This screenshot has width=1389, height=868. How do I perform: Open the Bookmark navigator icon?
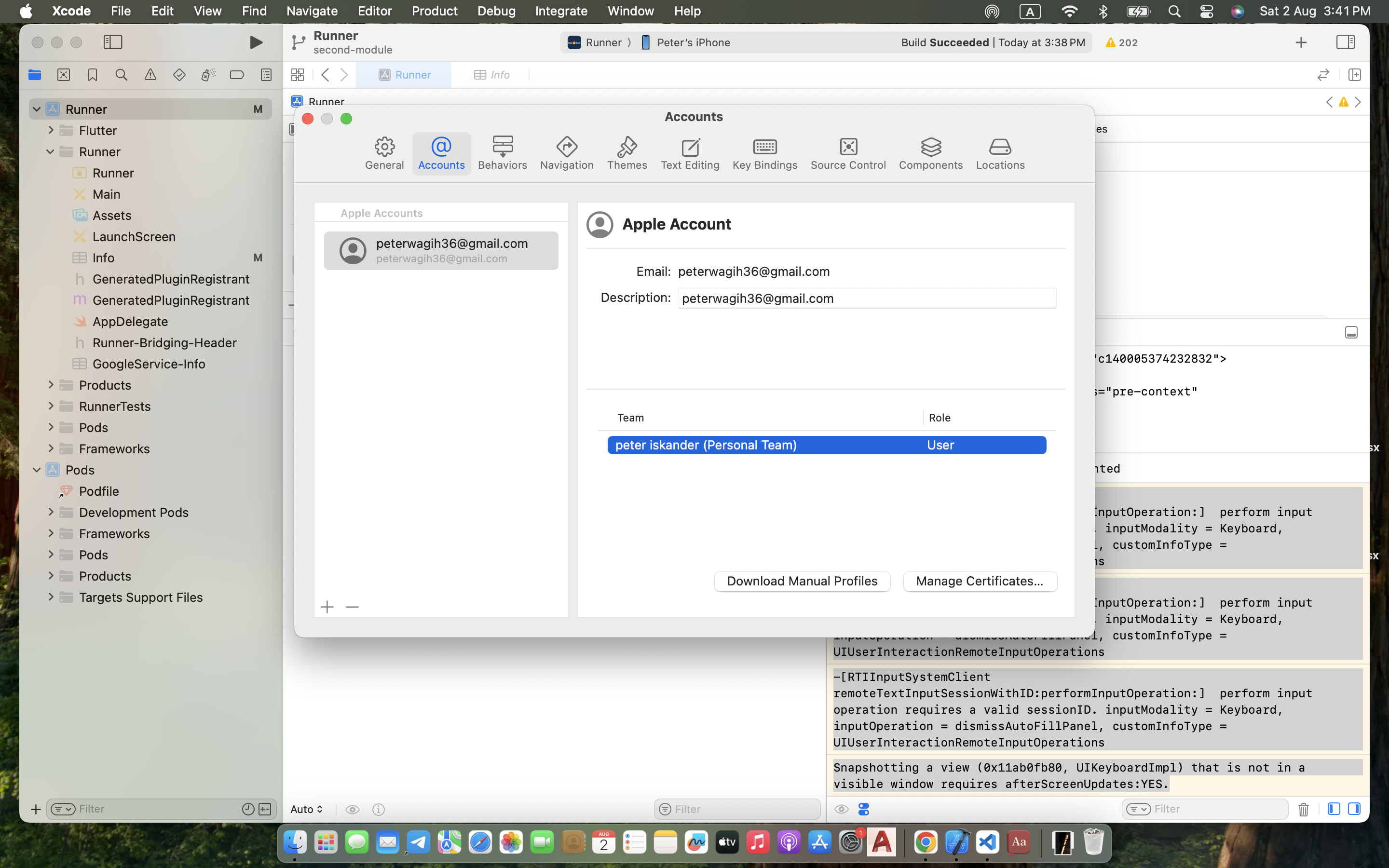click(93, 75)
